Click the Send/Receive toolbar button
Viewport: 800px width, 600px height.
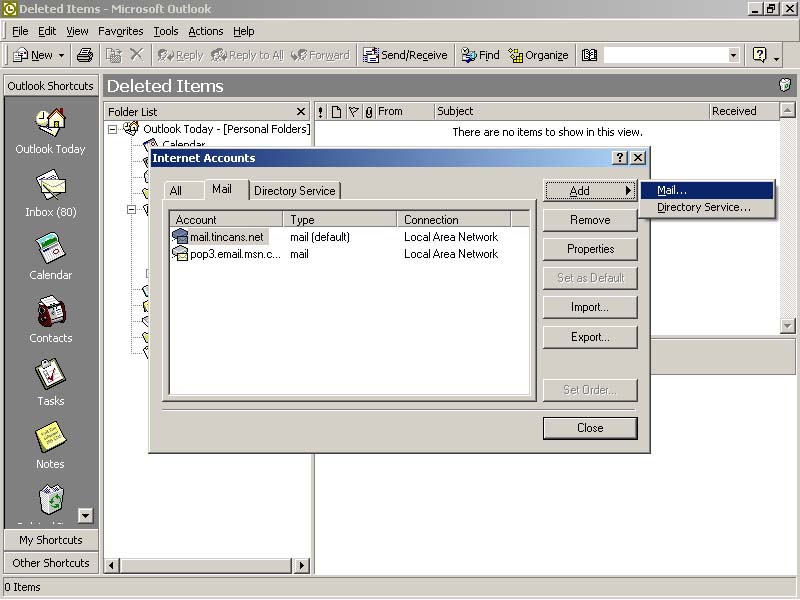point(407,55)
